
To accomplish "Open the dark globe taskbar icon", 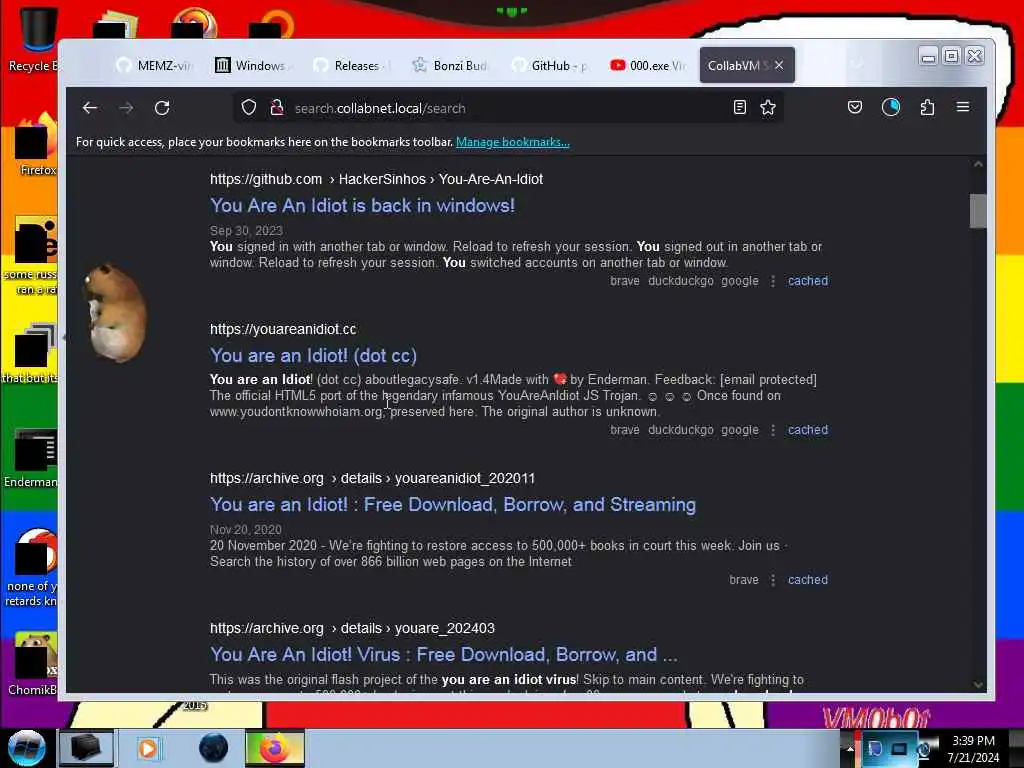I will point(213,748).
